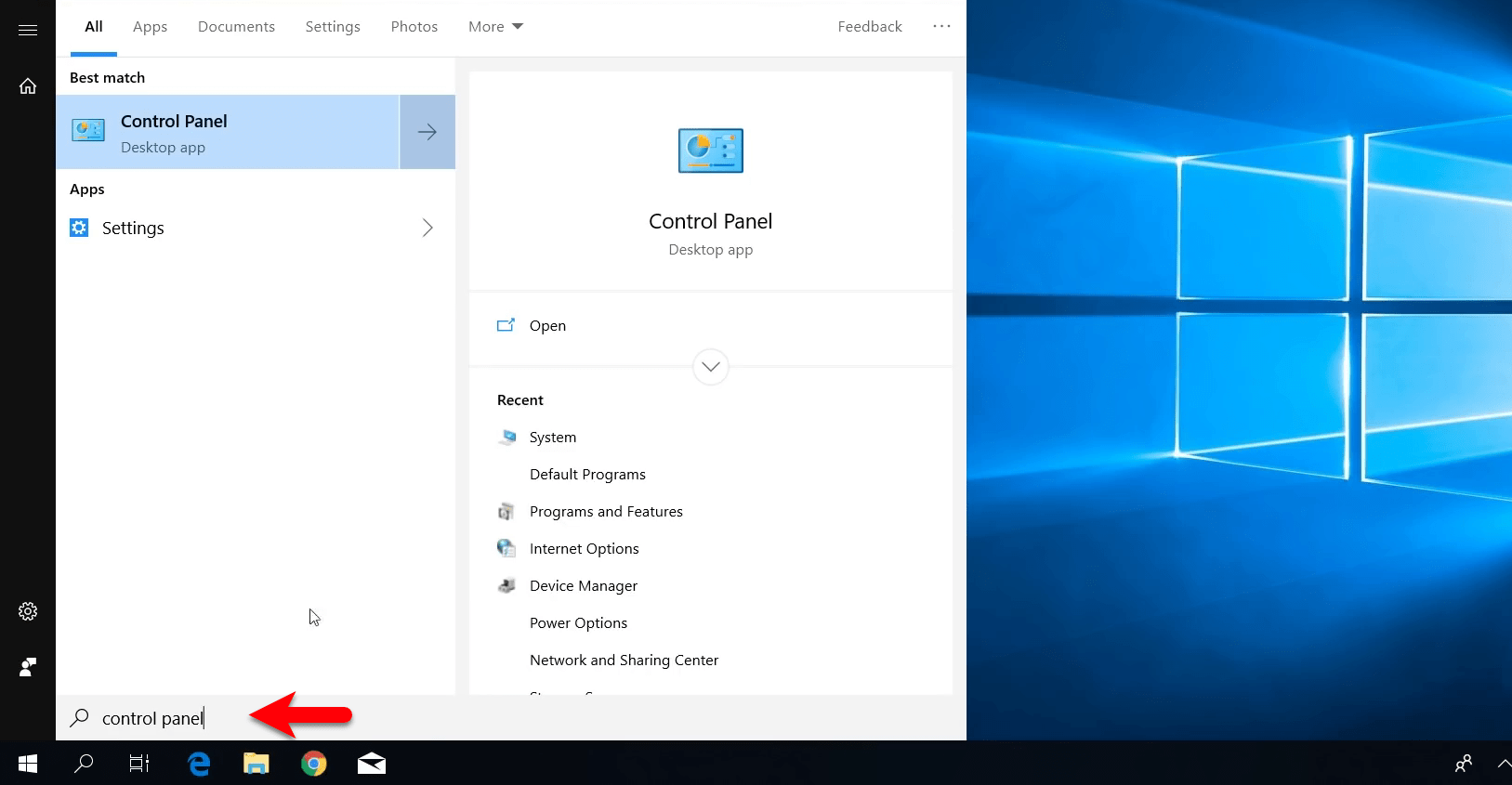1512x785 pixels.
Task: Open Default Programs from Recent
Action: pos(587,474)
